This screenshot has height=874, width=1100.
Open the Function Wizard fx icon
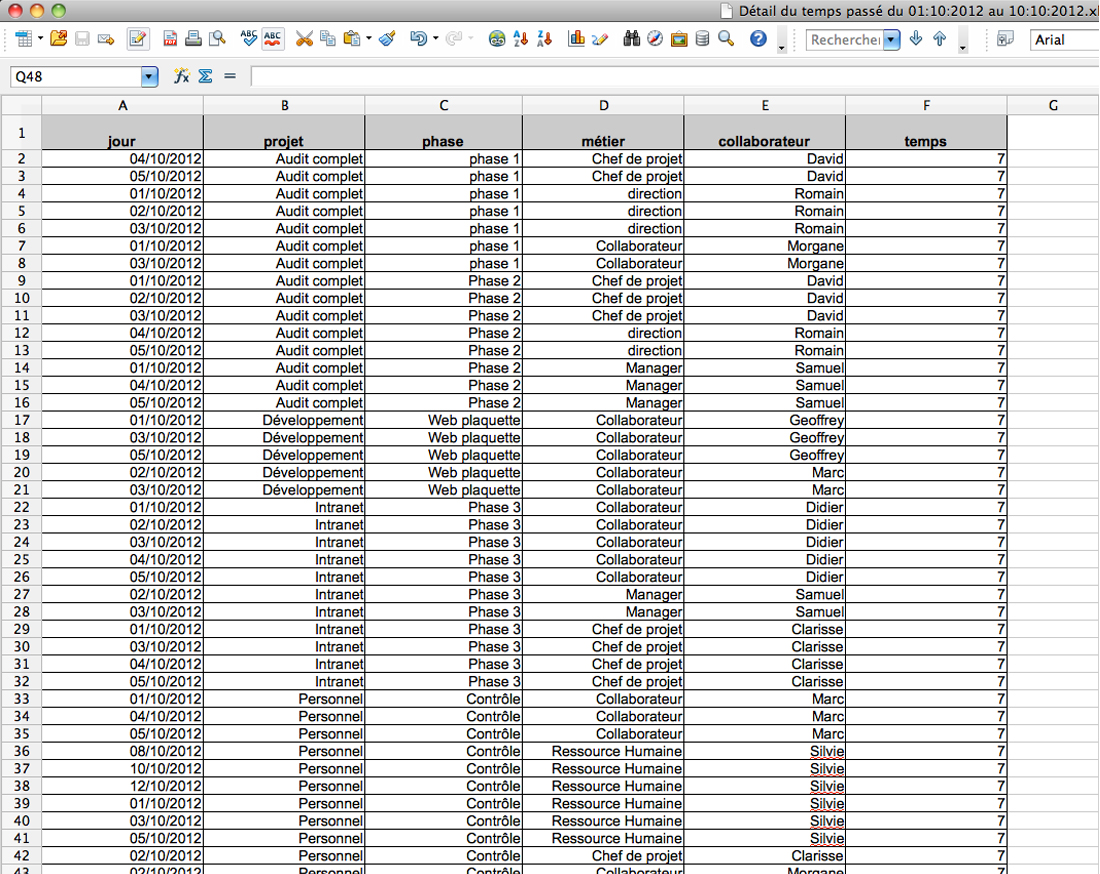(182, 76)
